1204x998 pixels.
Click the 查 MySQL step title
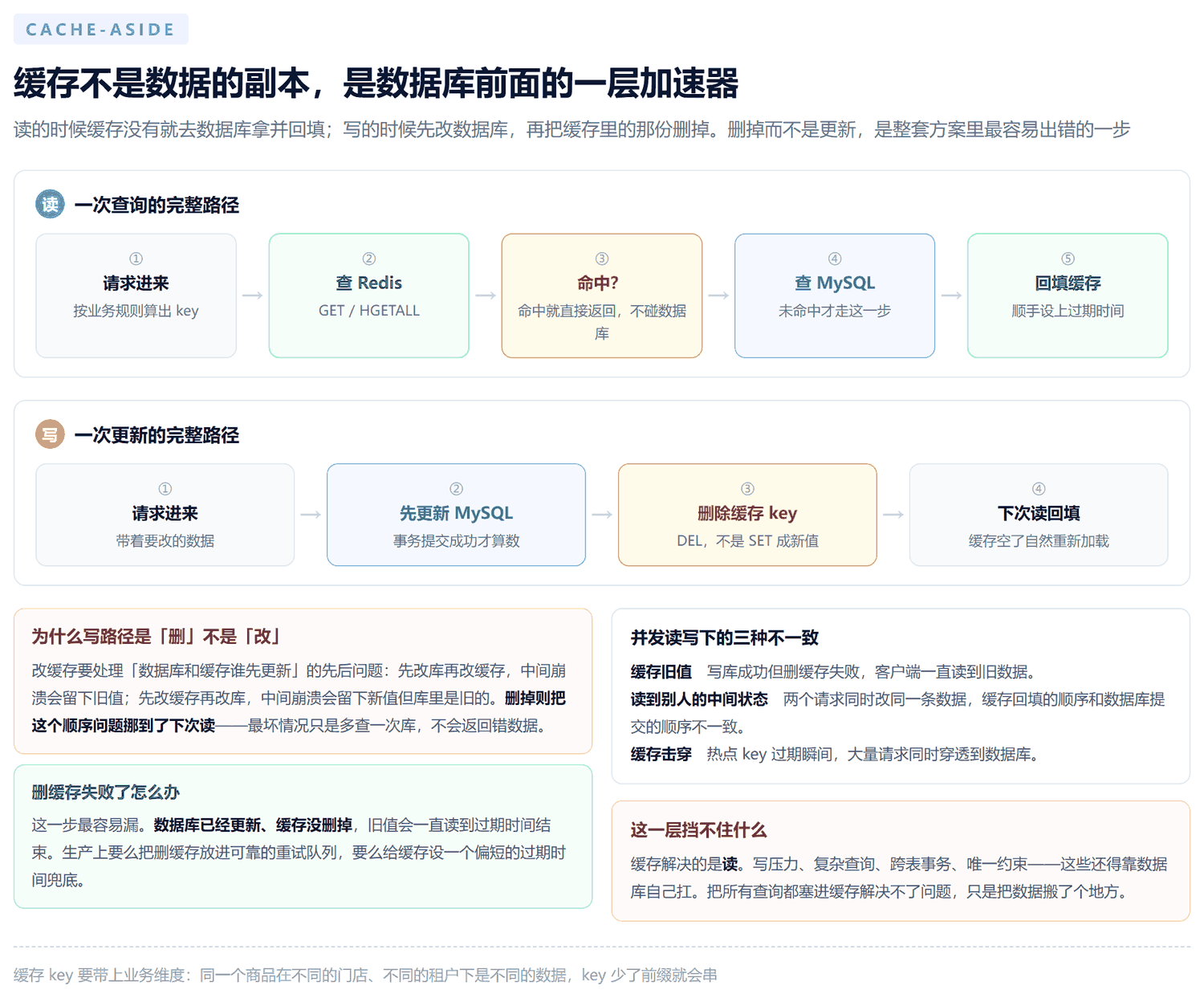(x=835, y=283)
